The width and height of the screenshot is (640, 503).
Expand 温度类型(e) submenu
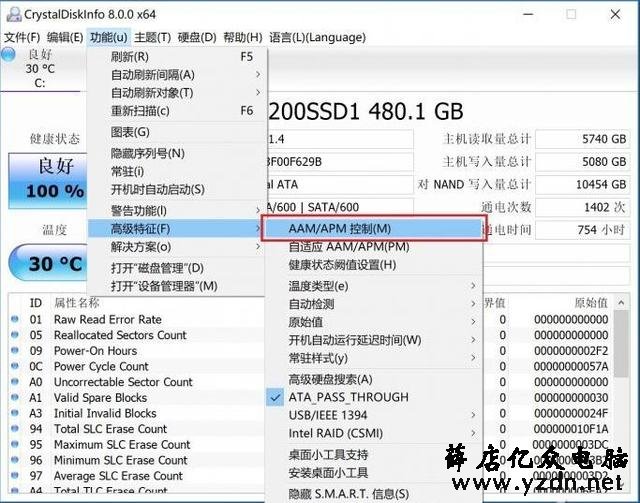coord(373,286)
